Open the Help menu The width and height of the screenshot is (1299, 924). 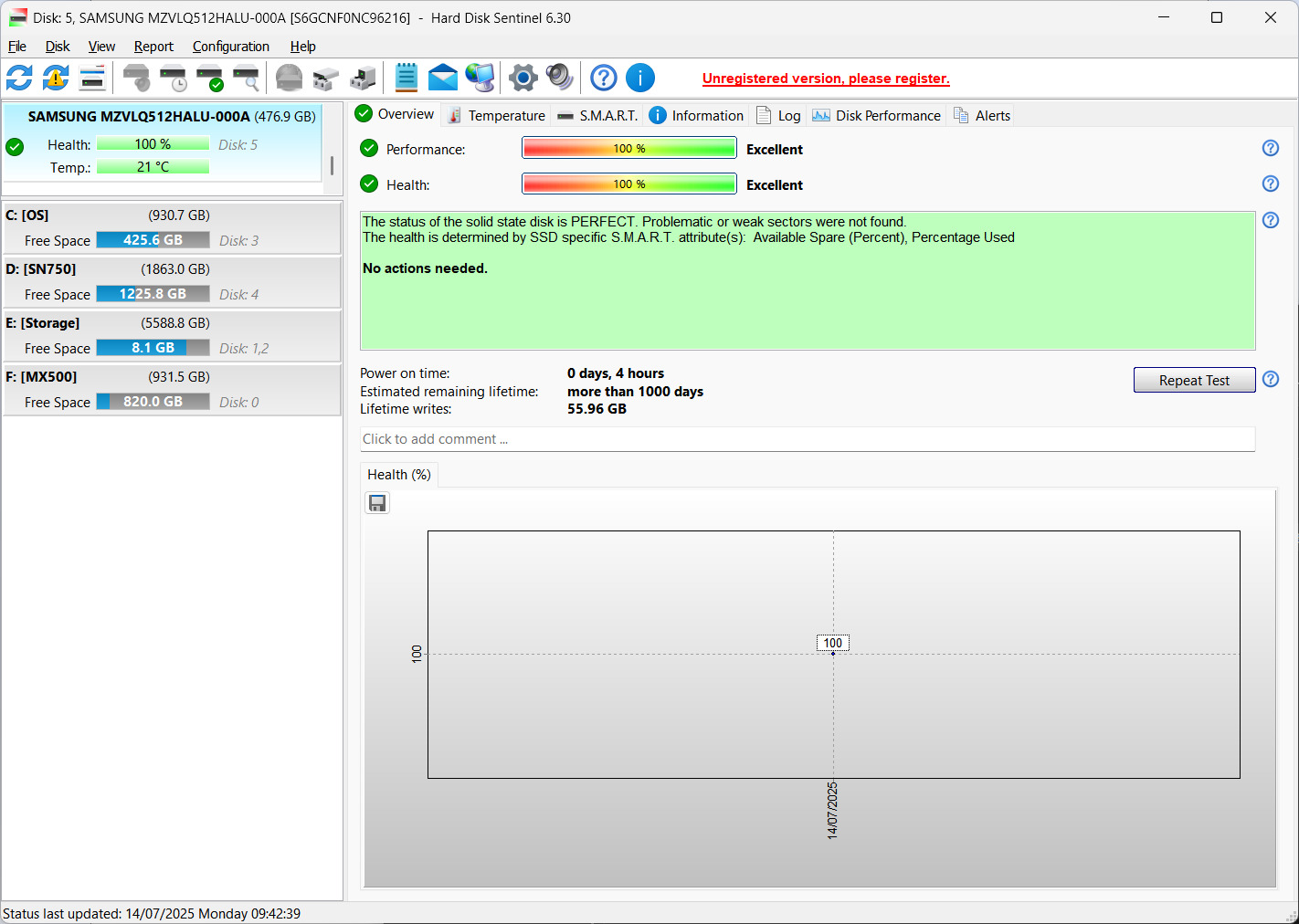[303, 47]
